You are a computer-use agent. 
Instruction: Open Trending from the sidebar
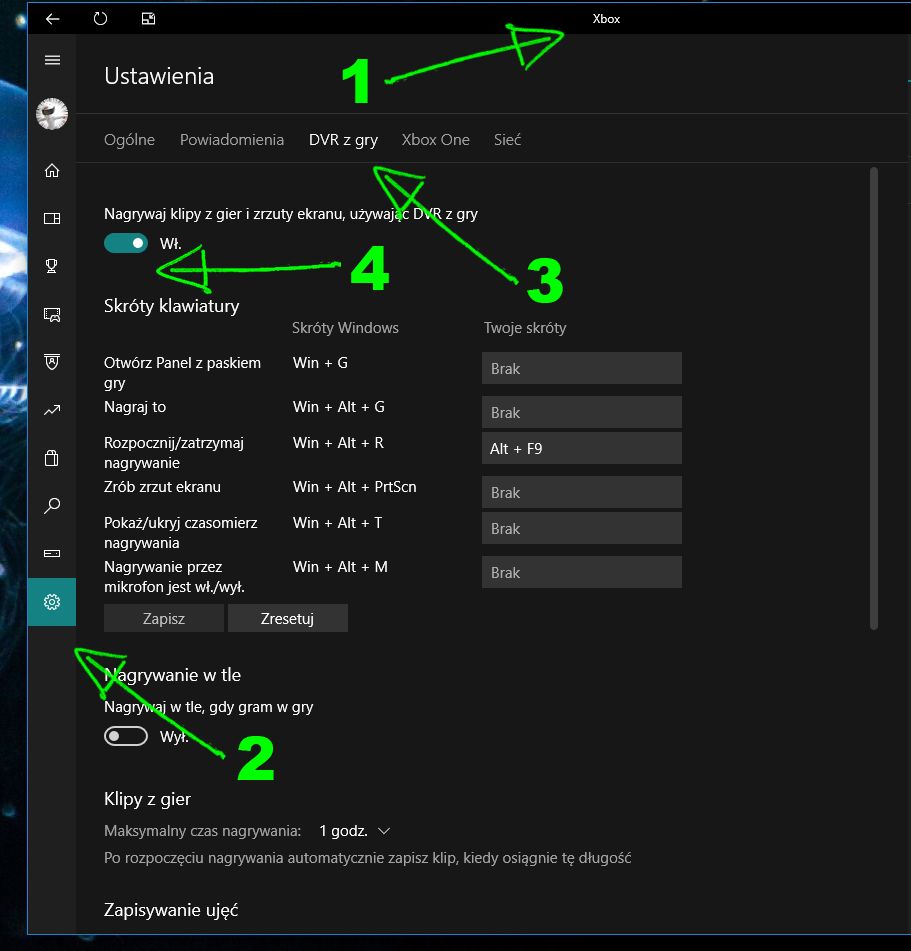coord(52,410)
